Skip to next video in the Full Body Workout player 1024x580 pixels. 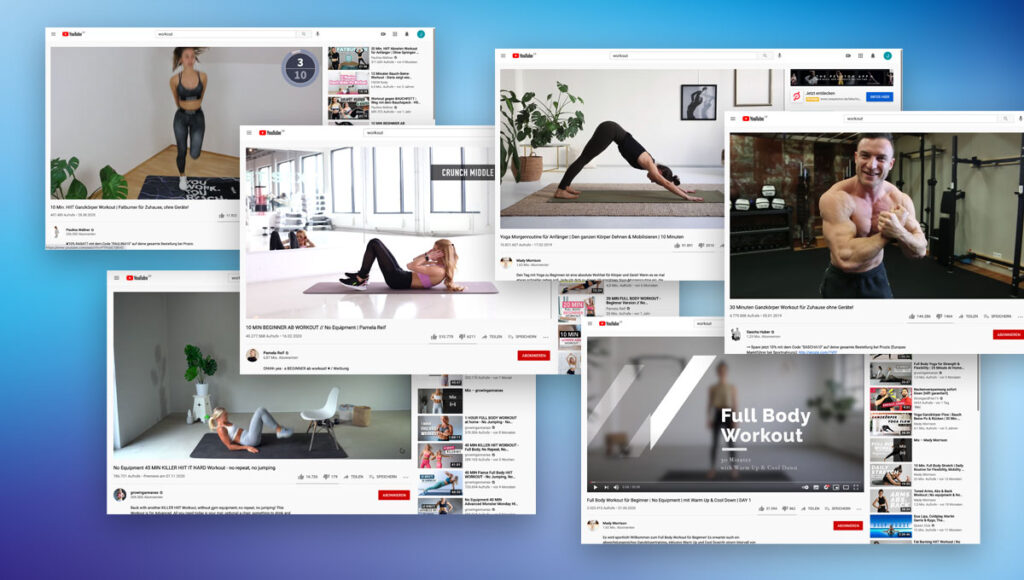[606, 487]
